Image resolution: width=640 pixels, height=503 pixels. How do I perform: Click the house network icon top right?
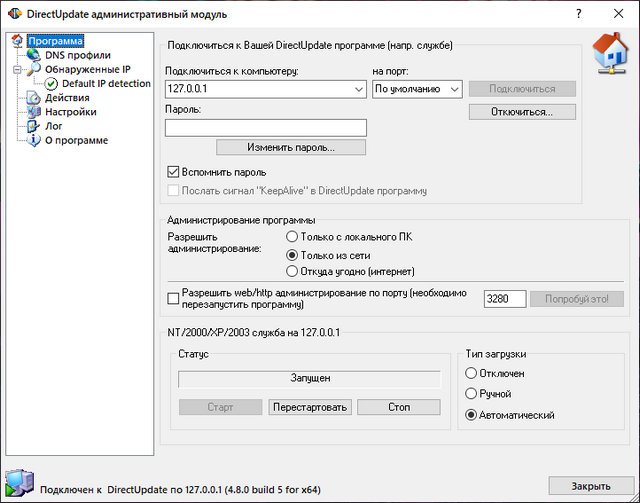tap(610, 53)
